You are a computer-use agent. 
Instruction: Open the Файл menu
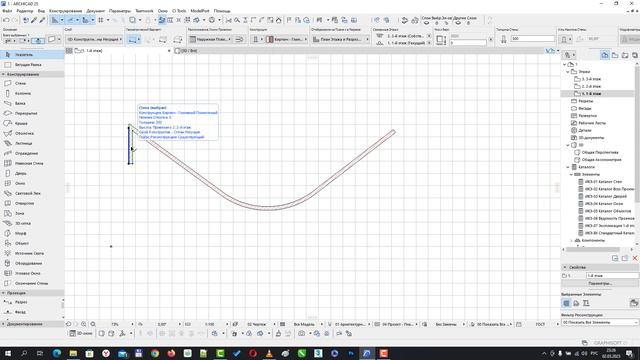[x=7, y=11]
